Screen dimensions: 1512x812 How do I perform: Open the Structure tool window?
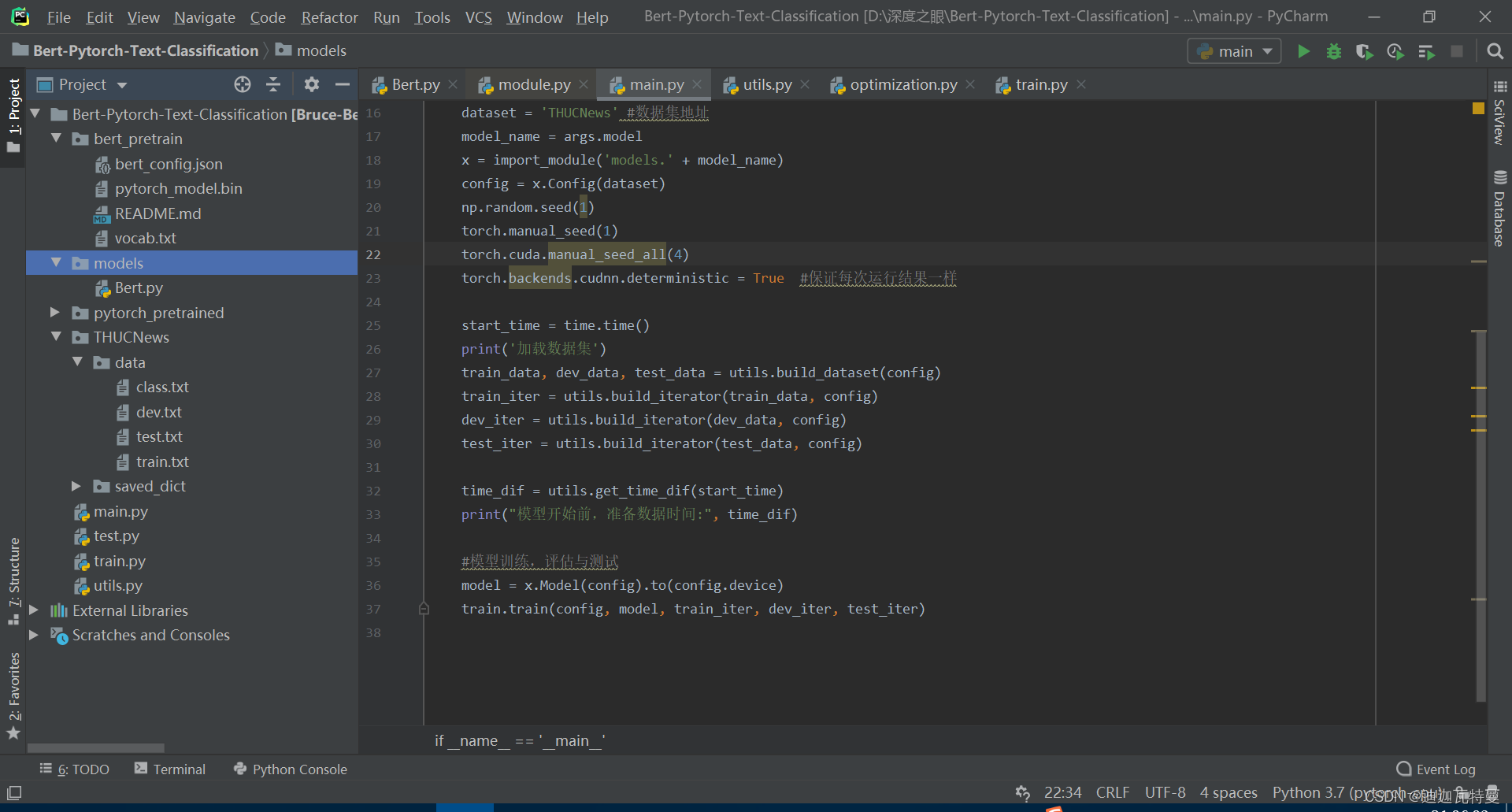point(13,581)
